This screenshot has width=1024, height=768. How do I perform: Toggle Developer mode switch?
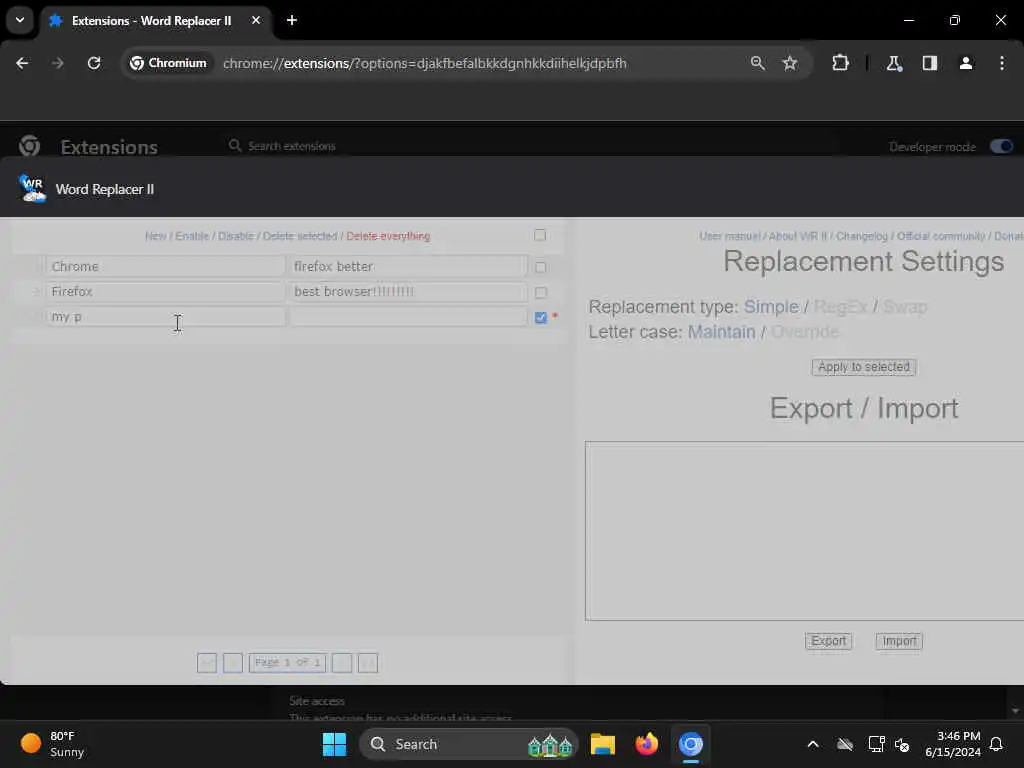1001,146
